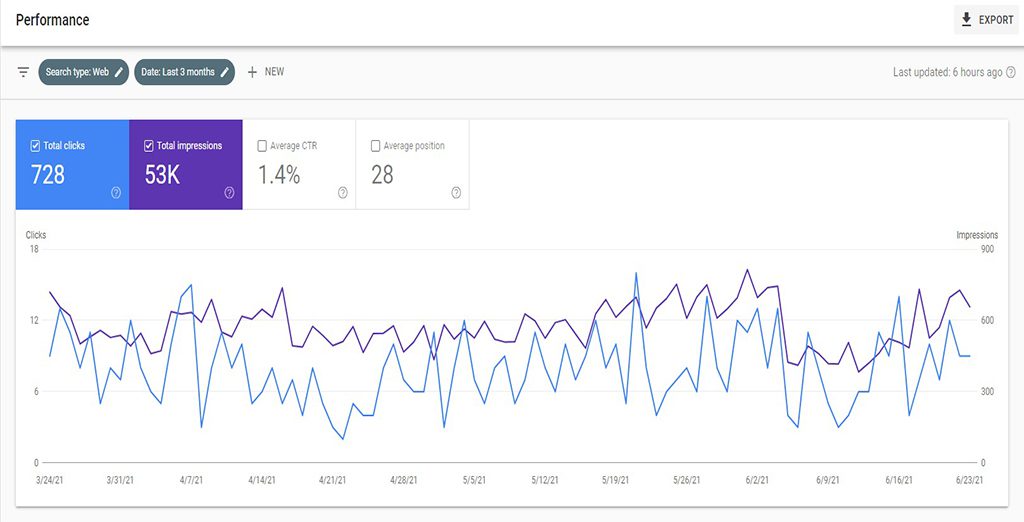Click the NEW filter button label
The image size is (1024, 522).
[274, 72]
